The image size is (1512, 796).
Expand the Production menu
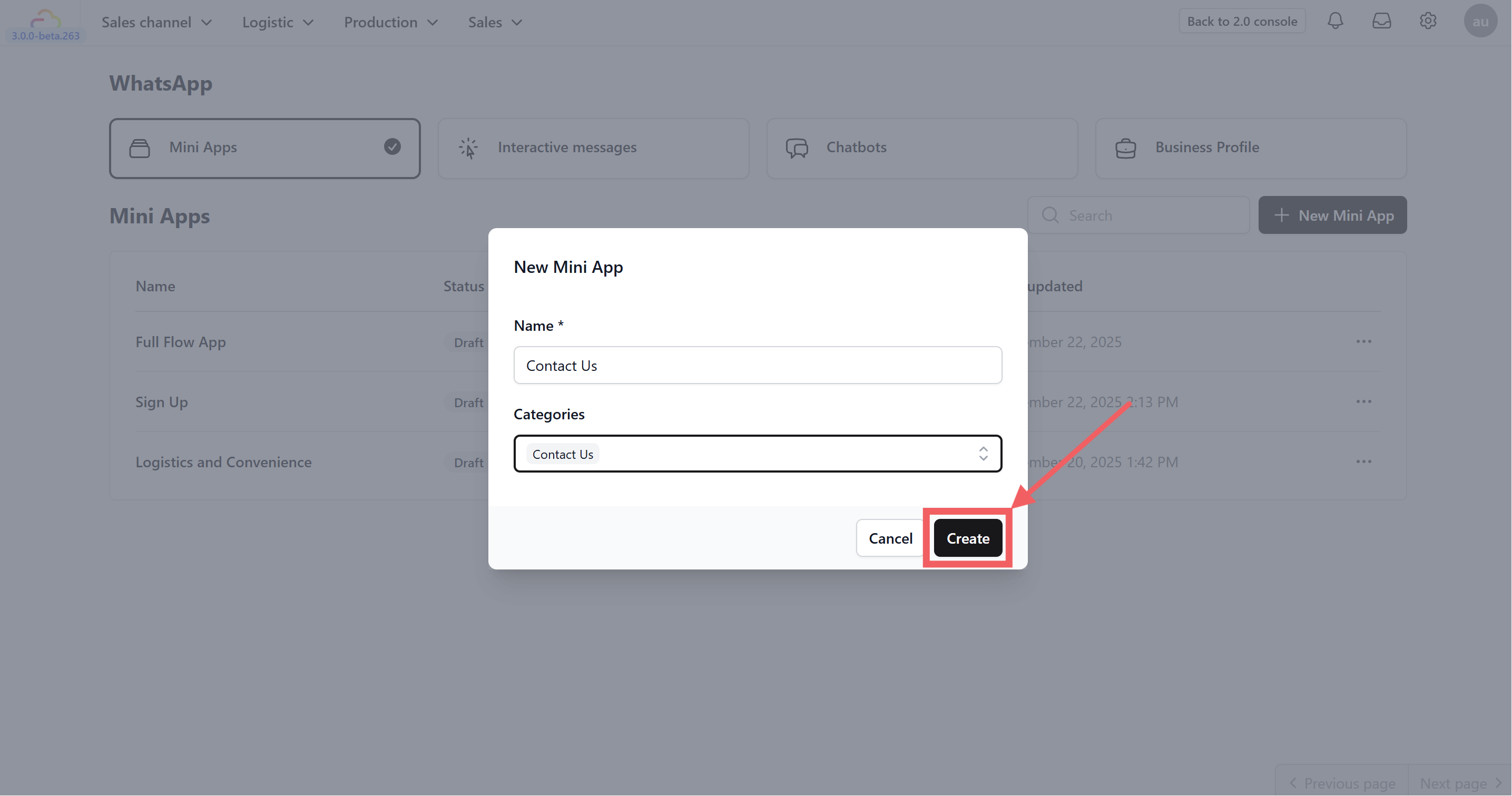click(x=391, y=22)
